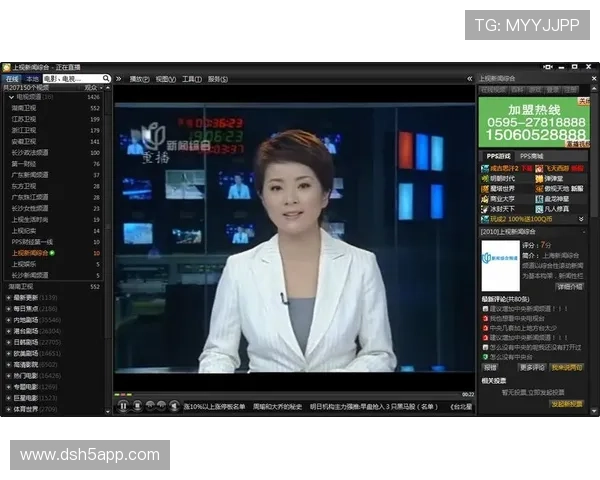Open the 视图(V) menu
The image size is (600, 480).
click(165, 79)
